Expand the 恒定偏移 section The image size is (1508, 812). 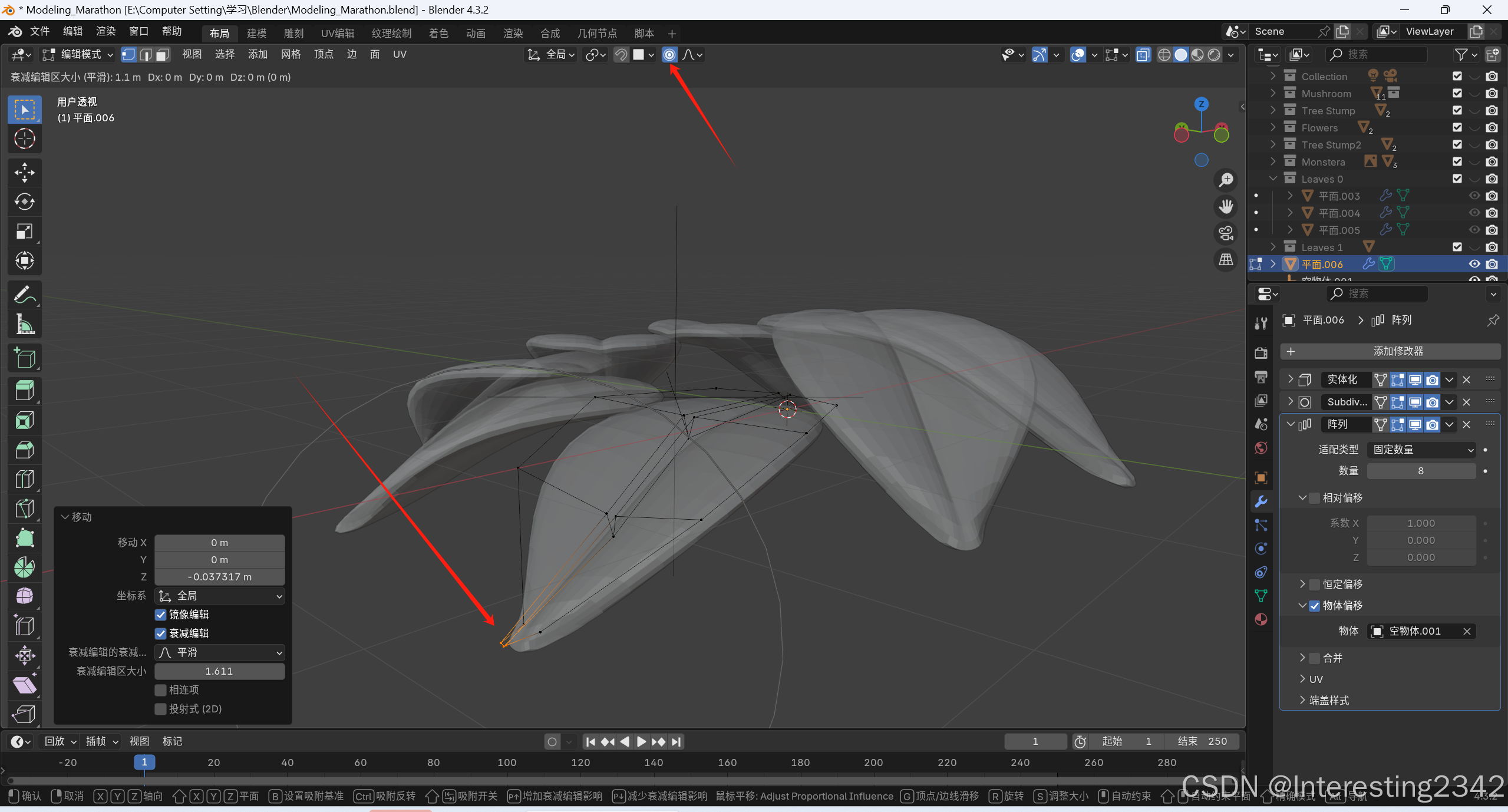click(x=1302, y=584)
